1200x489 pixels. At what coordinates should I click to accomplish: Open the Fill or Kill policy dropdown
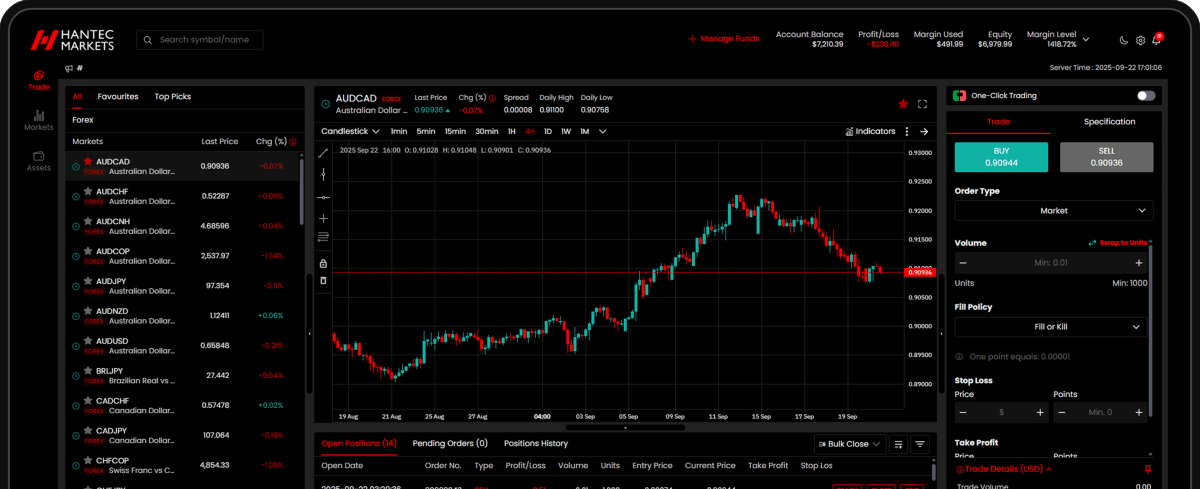(x=1051, y=327)
